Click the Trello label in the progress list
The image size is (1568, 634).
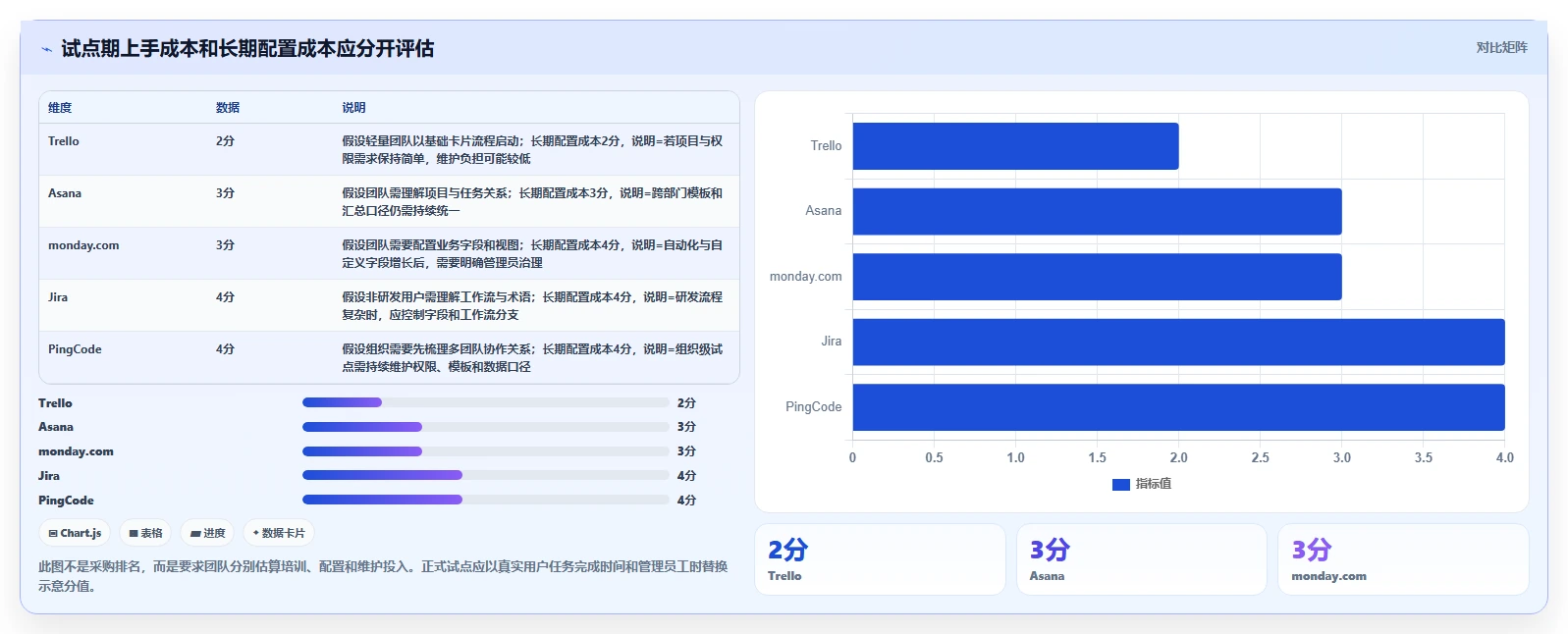coord(55,403)
